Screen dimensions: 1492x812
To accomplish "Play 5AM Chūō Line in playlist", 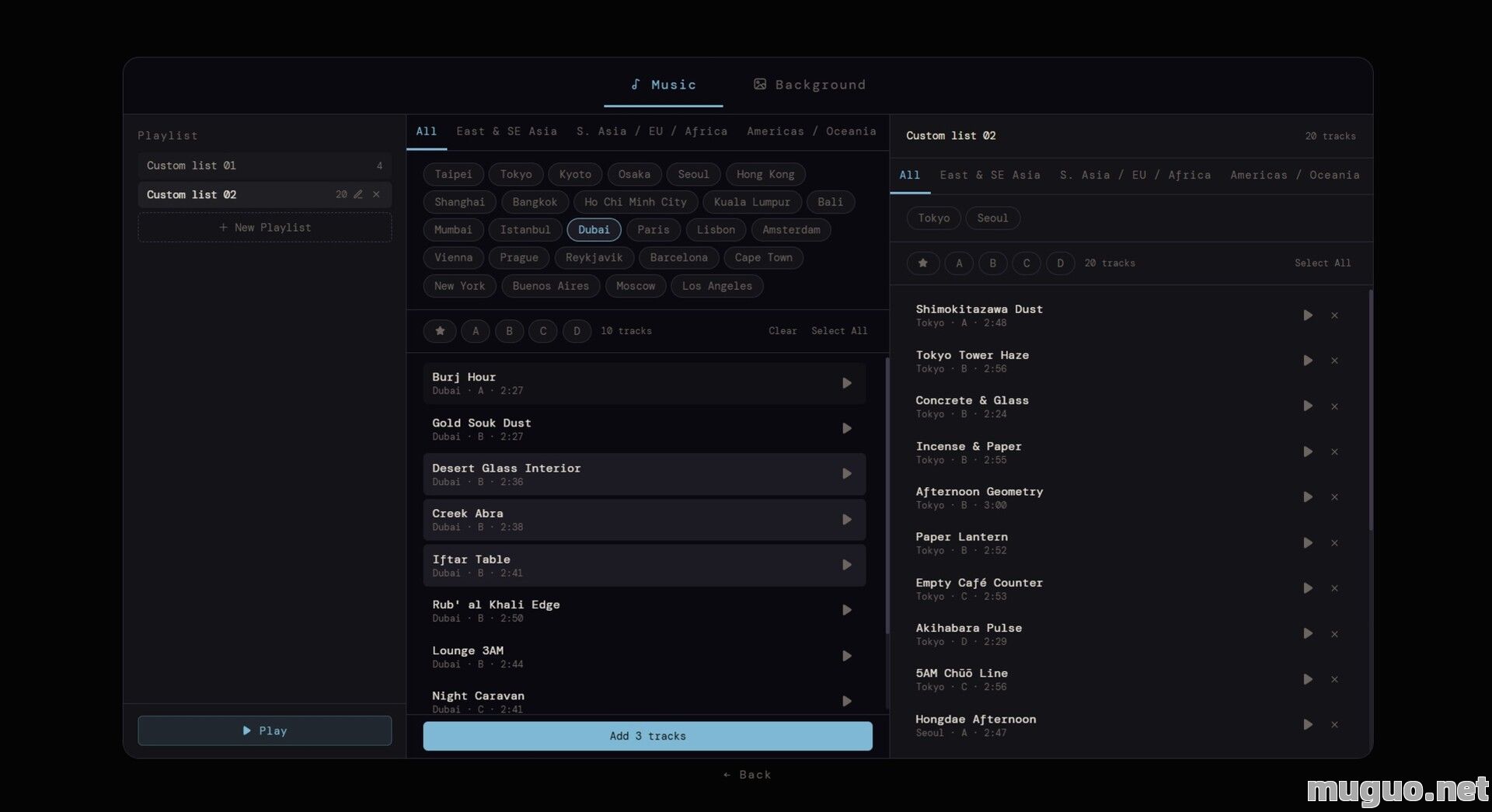I will click(x=1308, y=679).
